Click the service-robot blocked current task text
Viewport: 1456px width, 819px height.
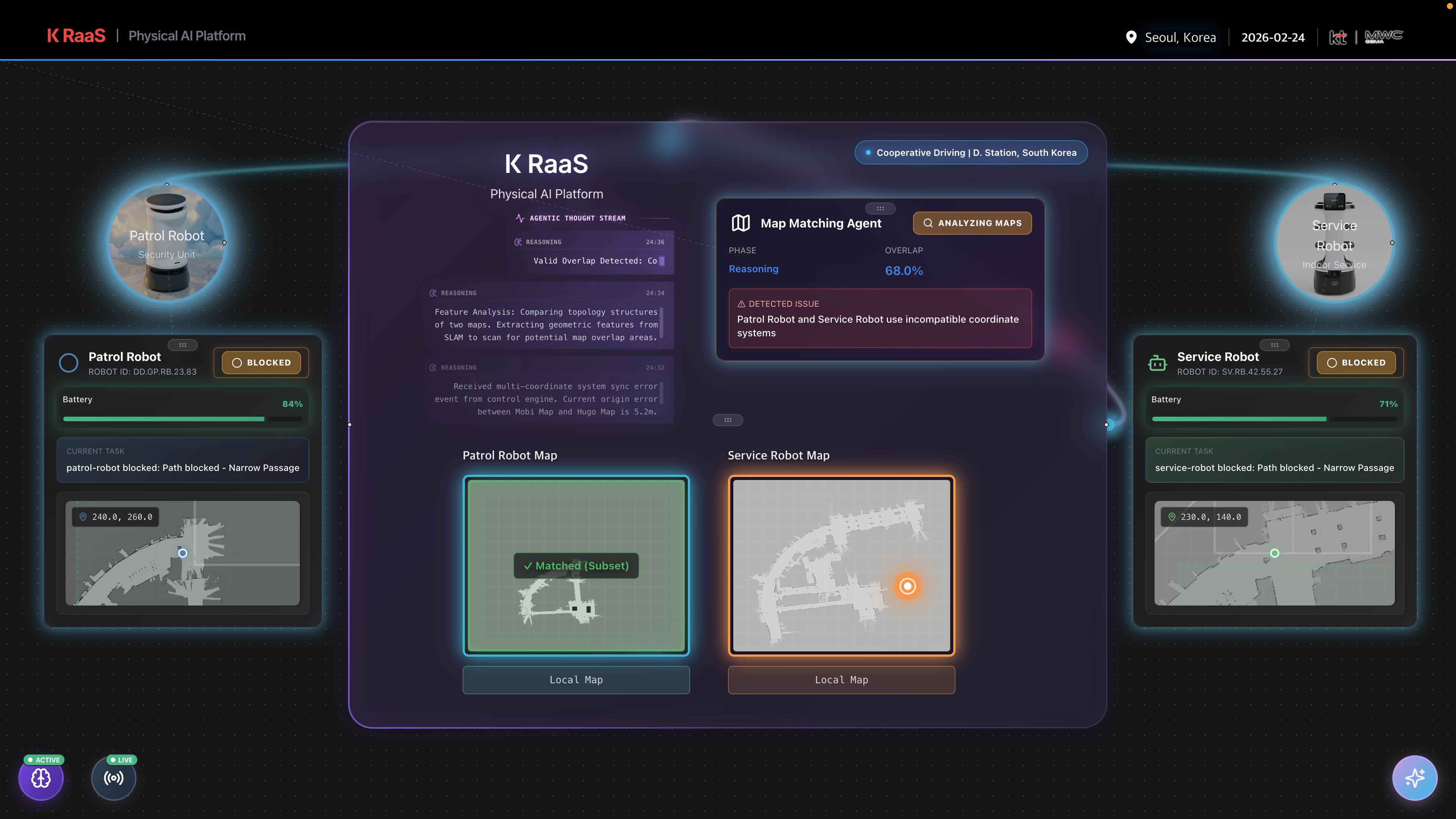click(x=1274, y=468)
